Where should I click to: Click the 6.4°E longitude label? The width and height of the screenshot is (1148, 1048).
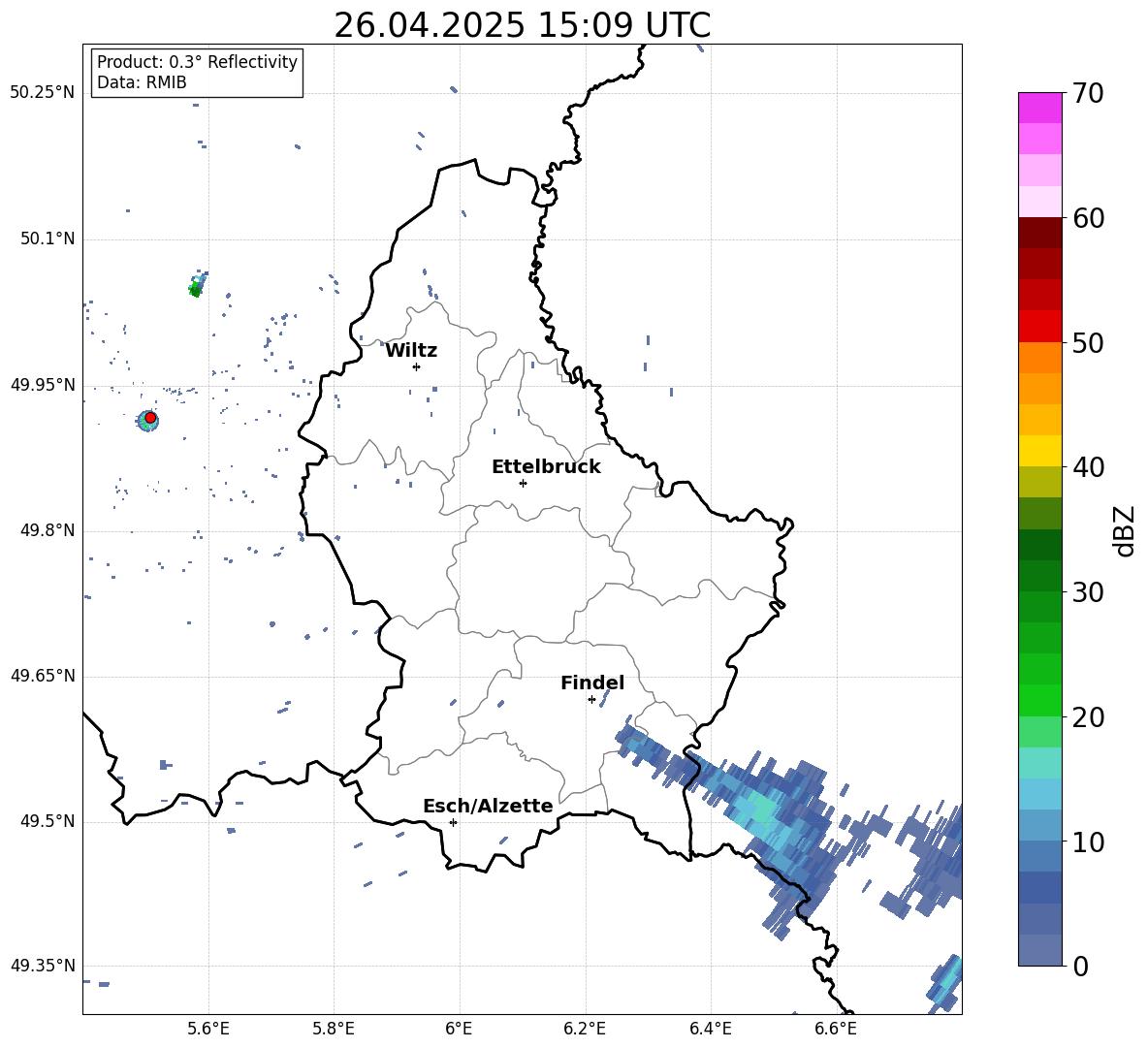tap(711, 1029)
